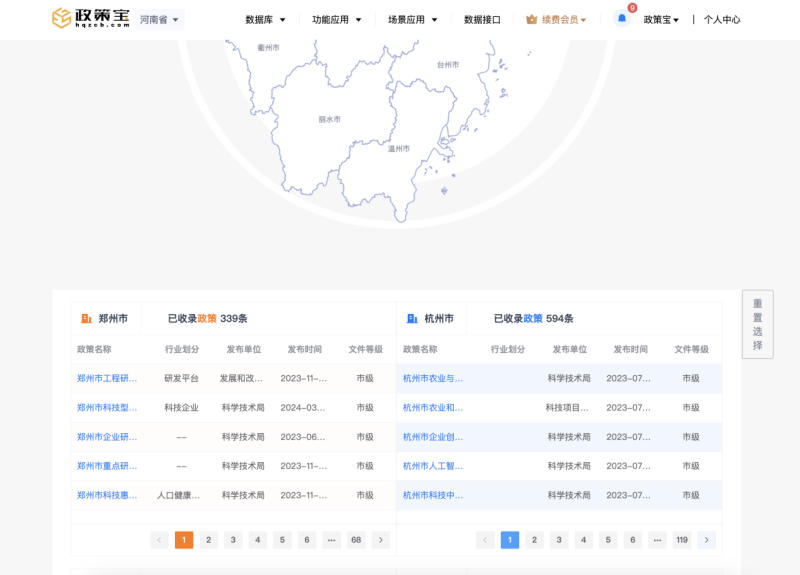The height and width of the screenshot is (575, 800).
Task: Select the 数据接口 menu item
Action: [x=482, y=19]
